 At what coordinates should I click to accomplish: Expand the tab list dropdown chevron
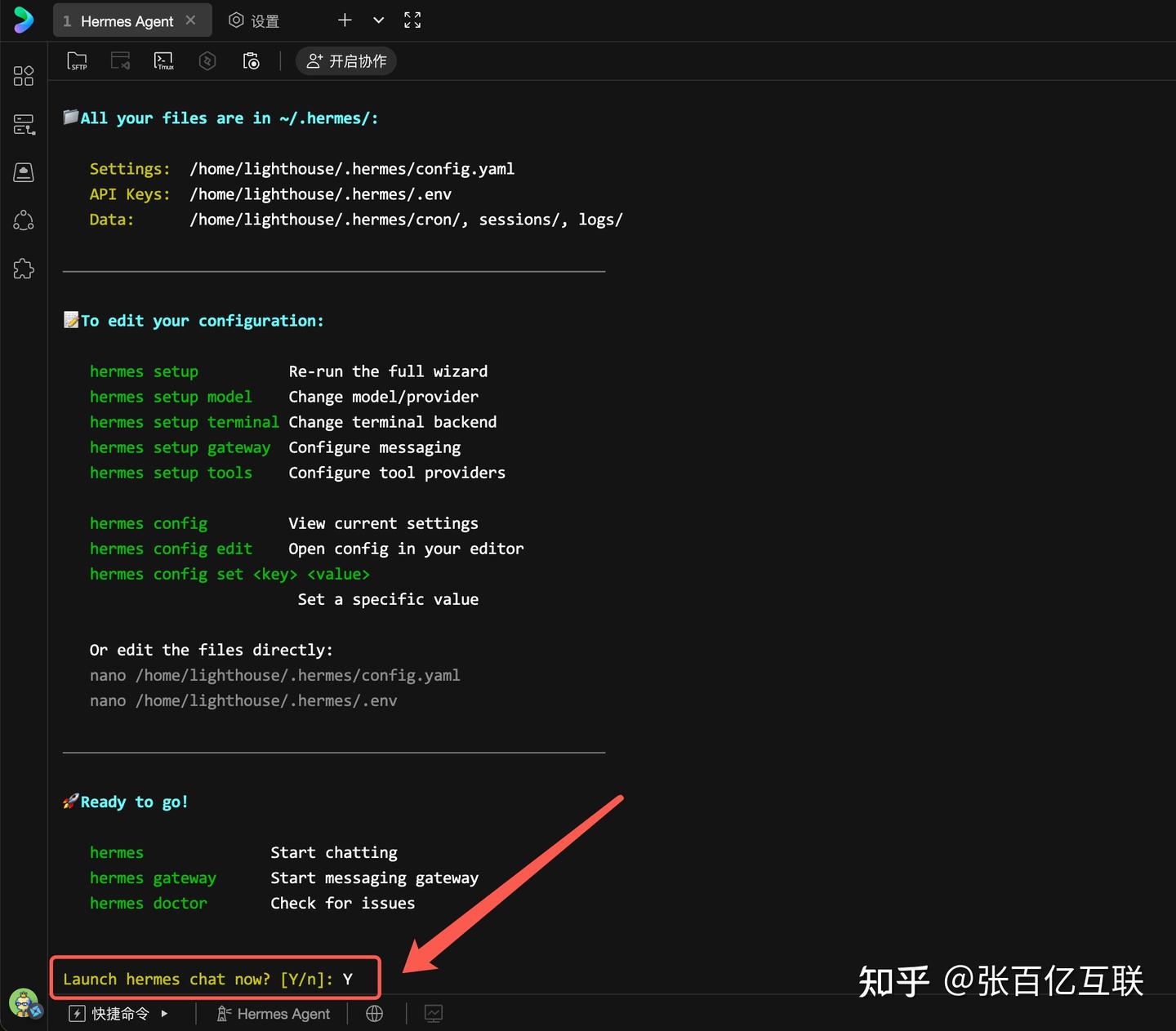click(378, 20)
